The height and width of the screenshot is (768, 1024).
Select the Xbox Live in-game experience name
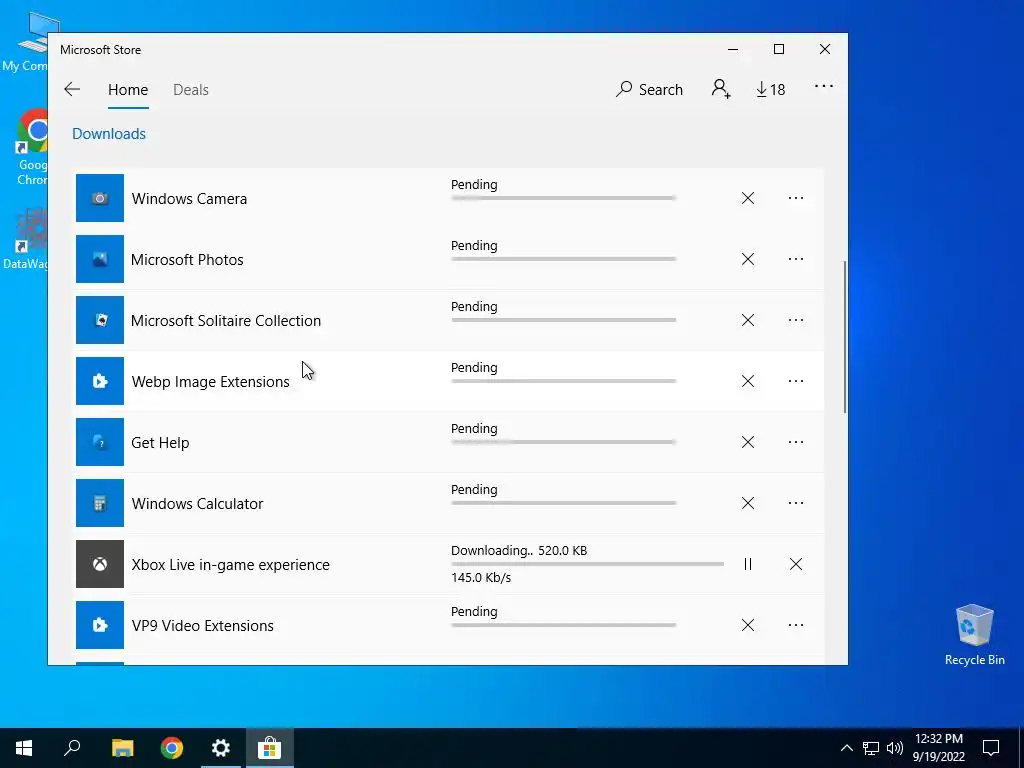[231, 565]
